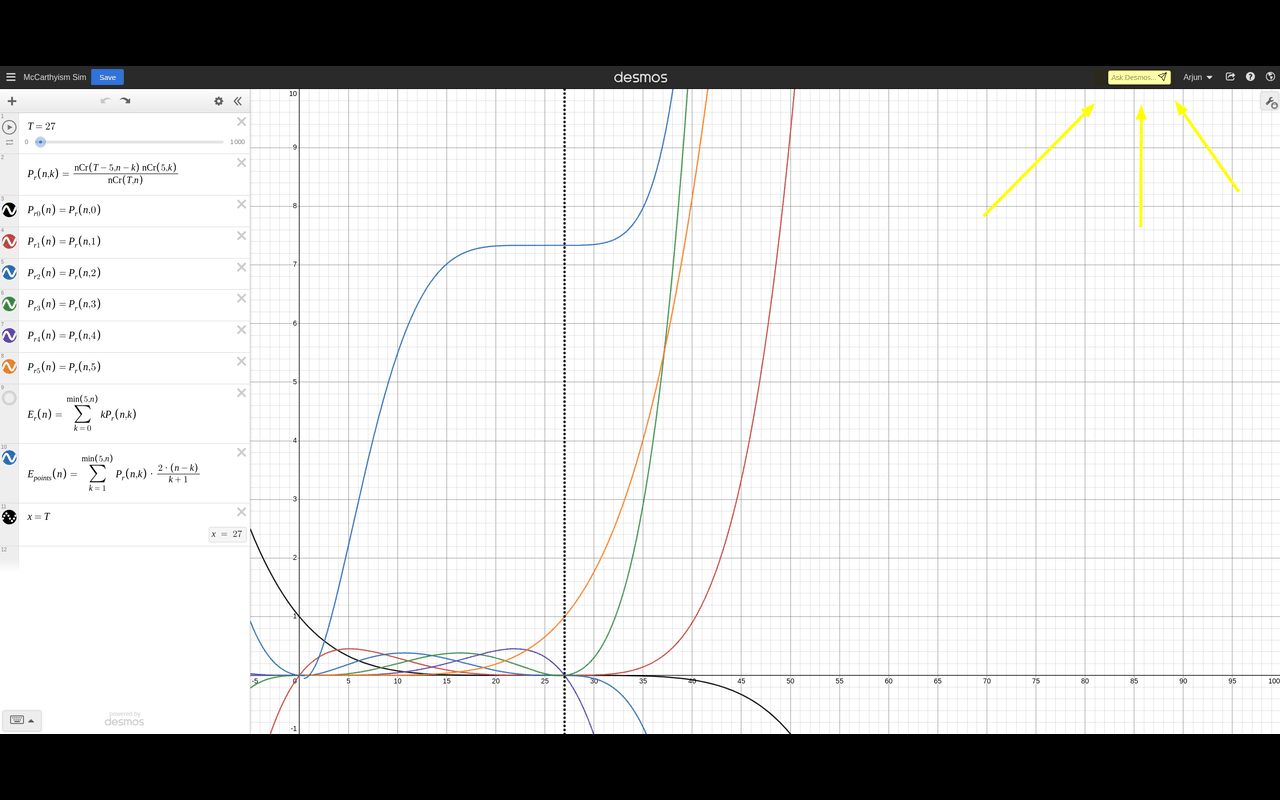Screen dimensions: 1280x800
Task: Toggle visibility of Pr1(n) curve
Action: pyautogui.click(x=9, y=242)
